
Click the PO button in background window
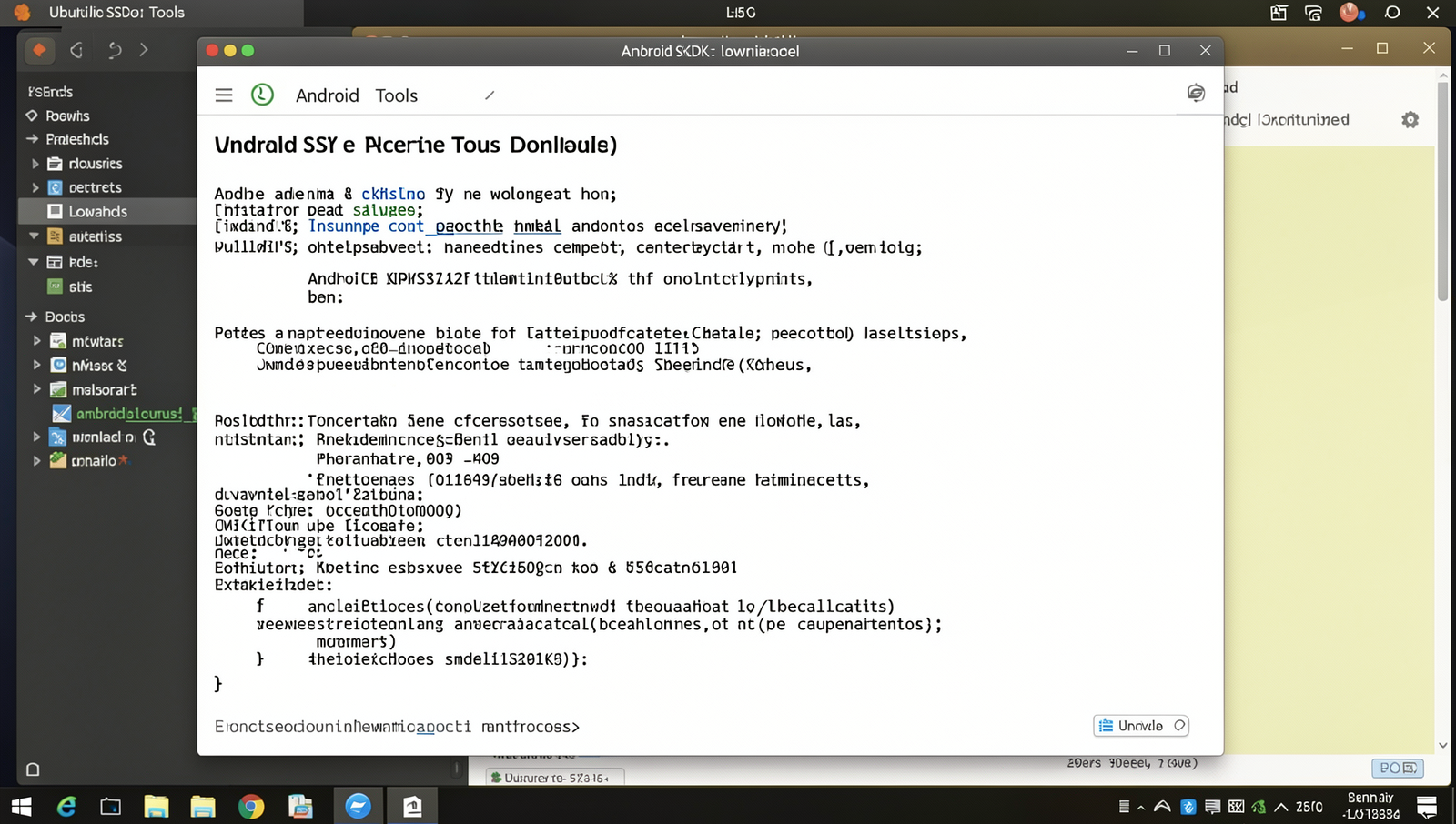1398,769
